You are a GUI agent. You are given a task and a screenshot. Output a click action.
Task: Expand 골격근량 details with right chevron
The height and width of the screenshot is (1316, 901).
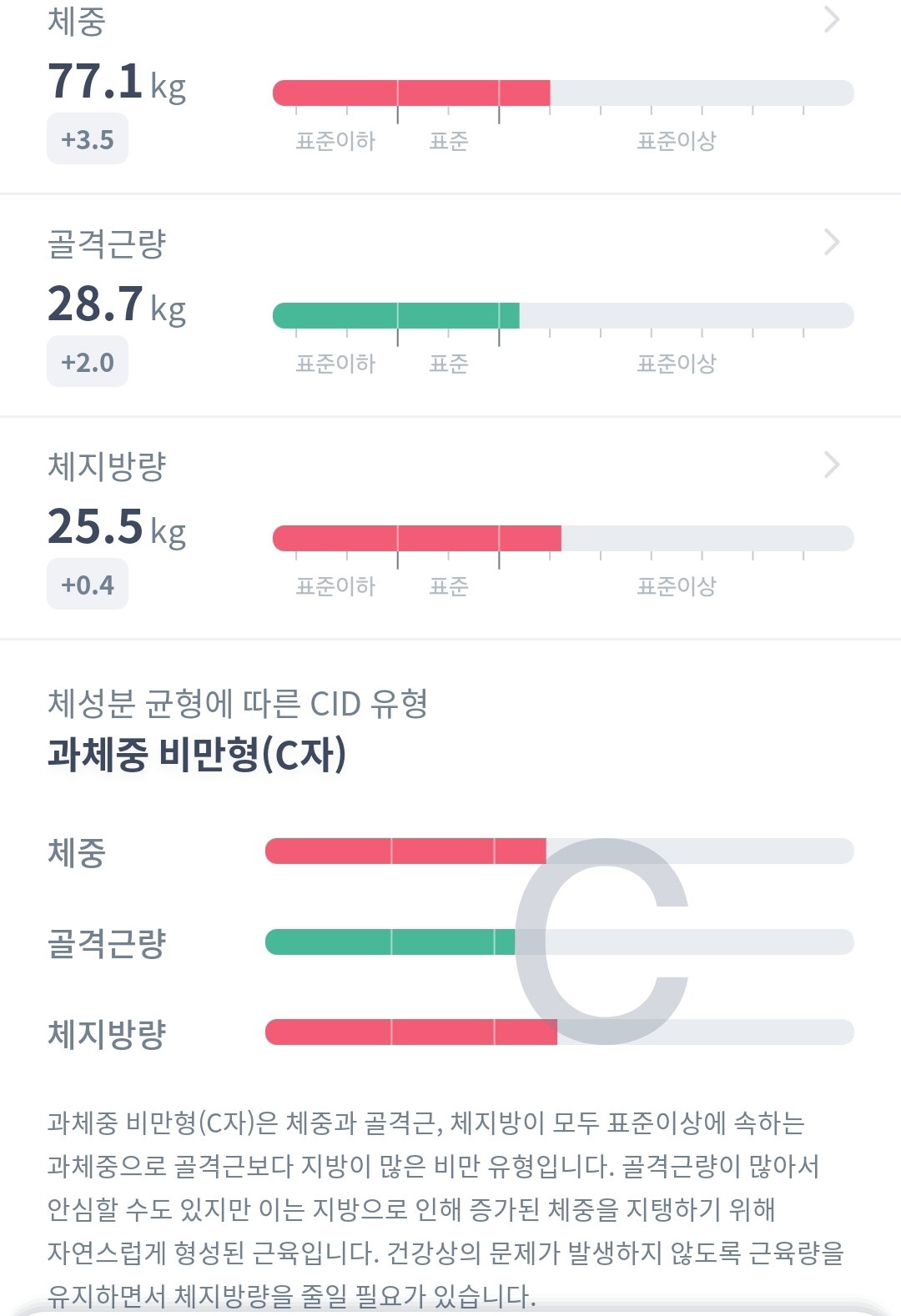click(x=832, y=242)
